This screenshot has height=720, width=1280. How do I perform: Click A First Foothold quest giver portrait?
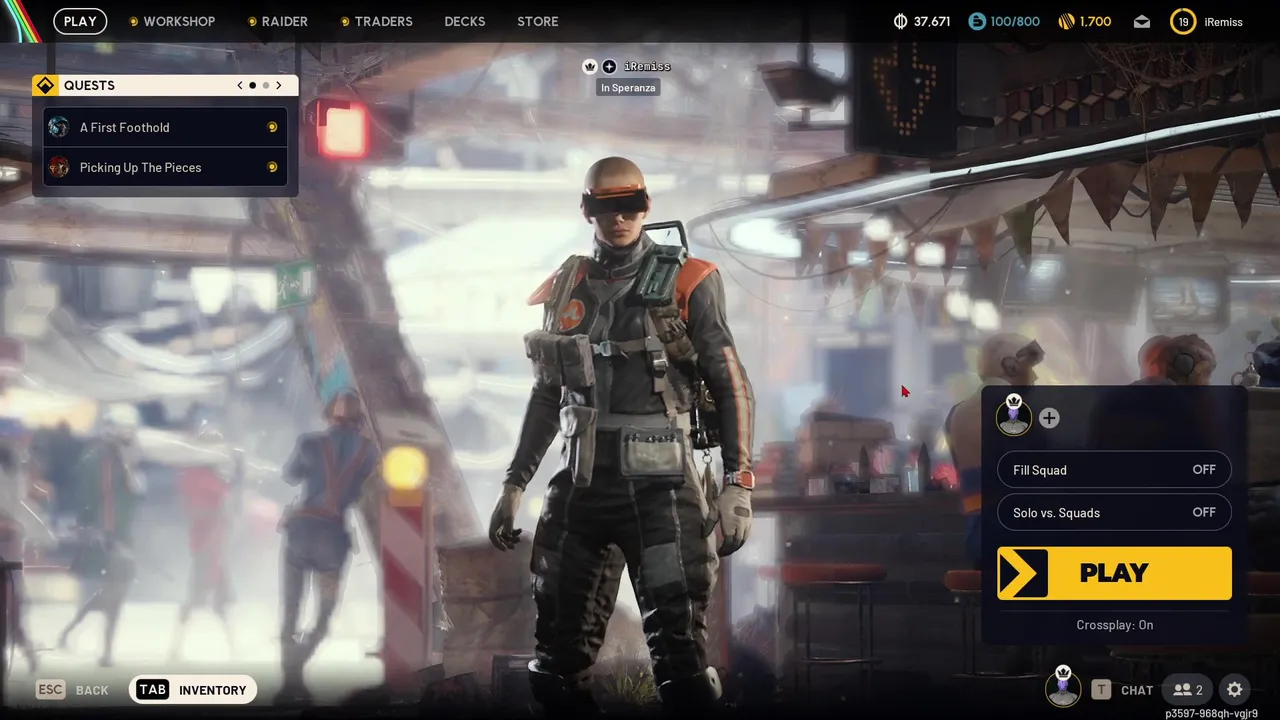[x=59, y=127]
